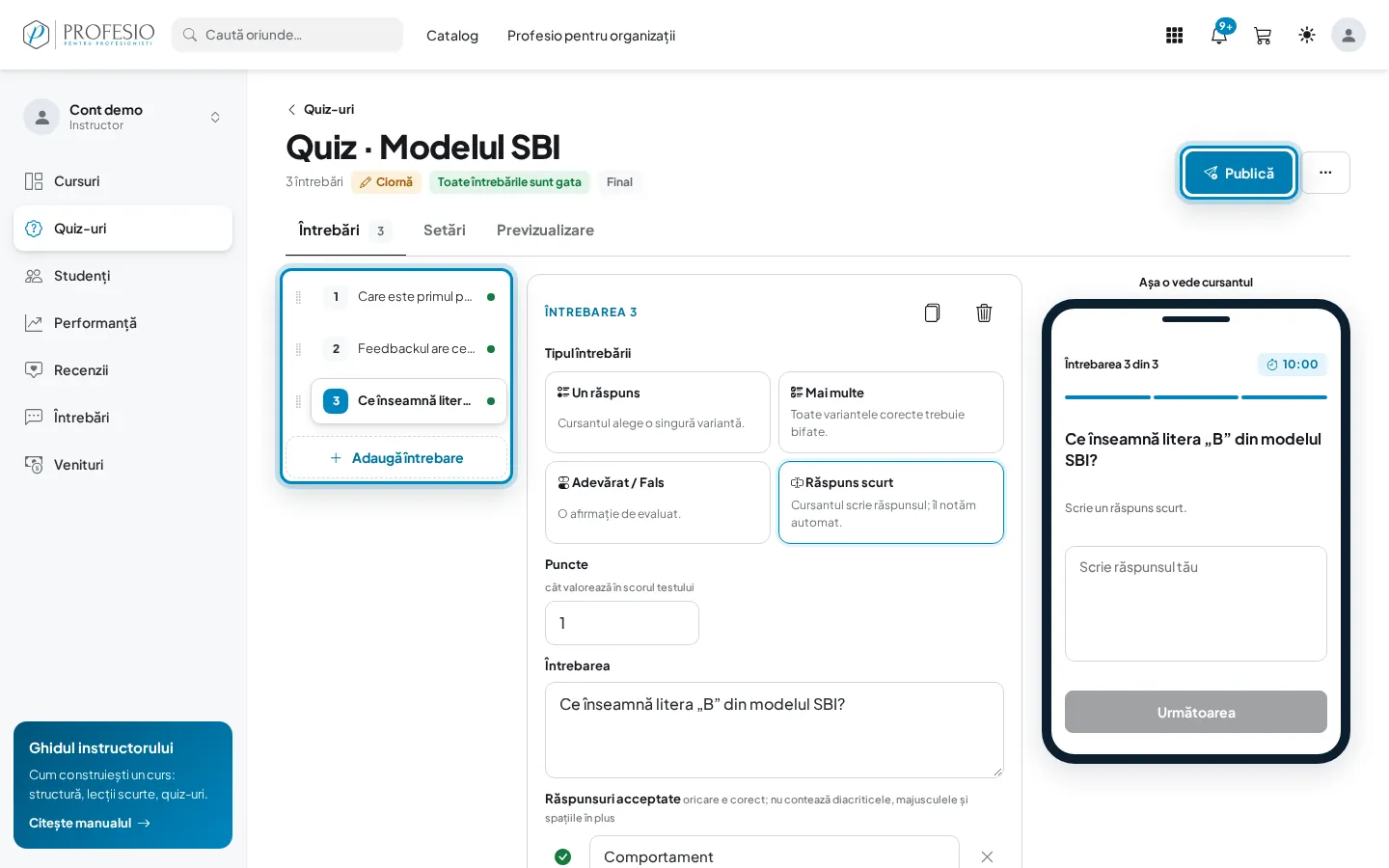This screenshot has width=1389, height=868.
Task: Click 'Citește manualul' link
Action: (x=89, y=823)
